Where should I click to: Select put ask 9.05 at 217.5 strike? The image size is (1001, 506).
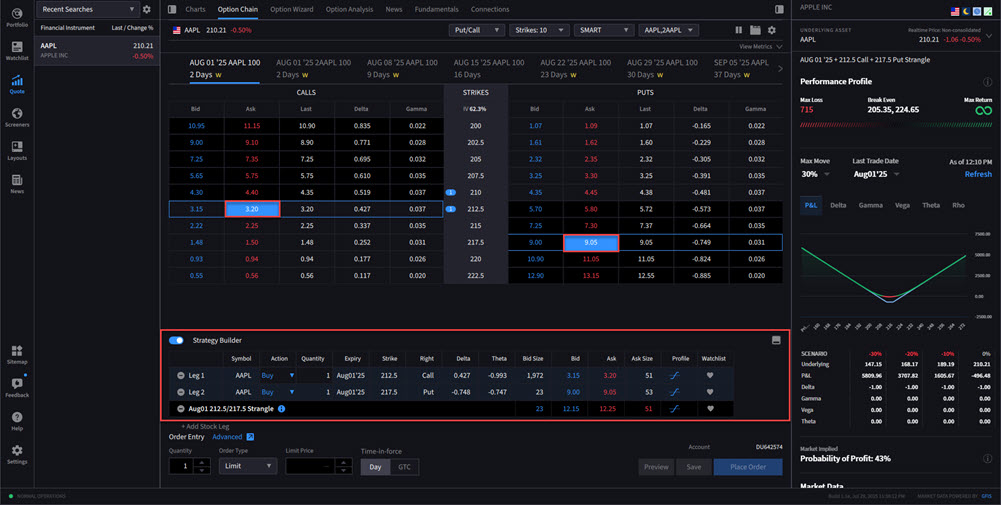591,242
